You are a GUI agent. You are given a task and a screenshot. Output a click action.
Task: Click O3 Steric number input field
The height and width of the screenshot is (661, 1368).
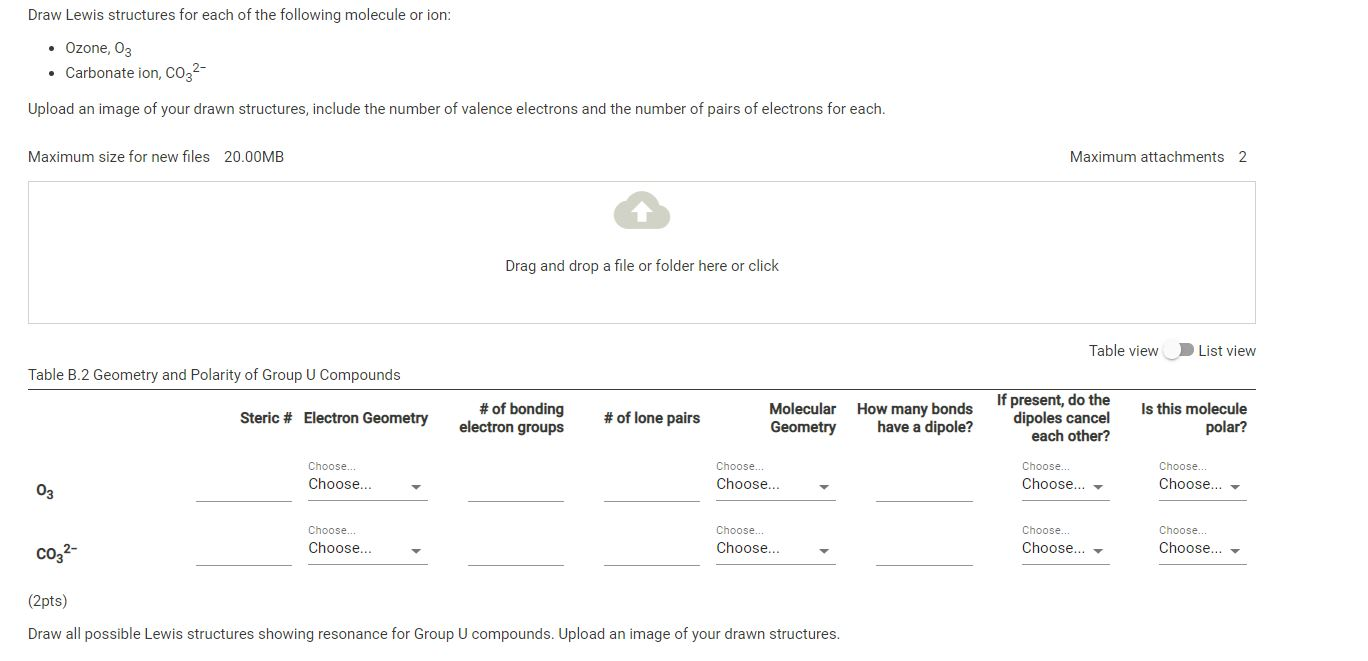(244, 489)
